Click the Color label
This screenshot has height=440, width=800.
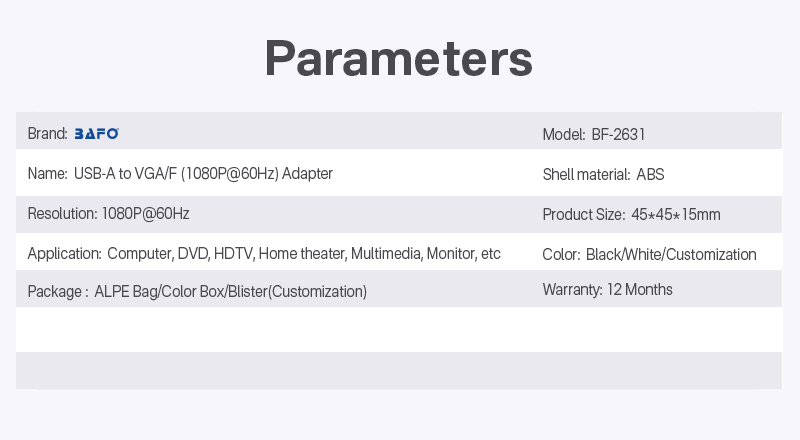coord(561,254)
